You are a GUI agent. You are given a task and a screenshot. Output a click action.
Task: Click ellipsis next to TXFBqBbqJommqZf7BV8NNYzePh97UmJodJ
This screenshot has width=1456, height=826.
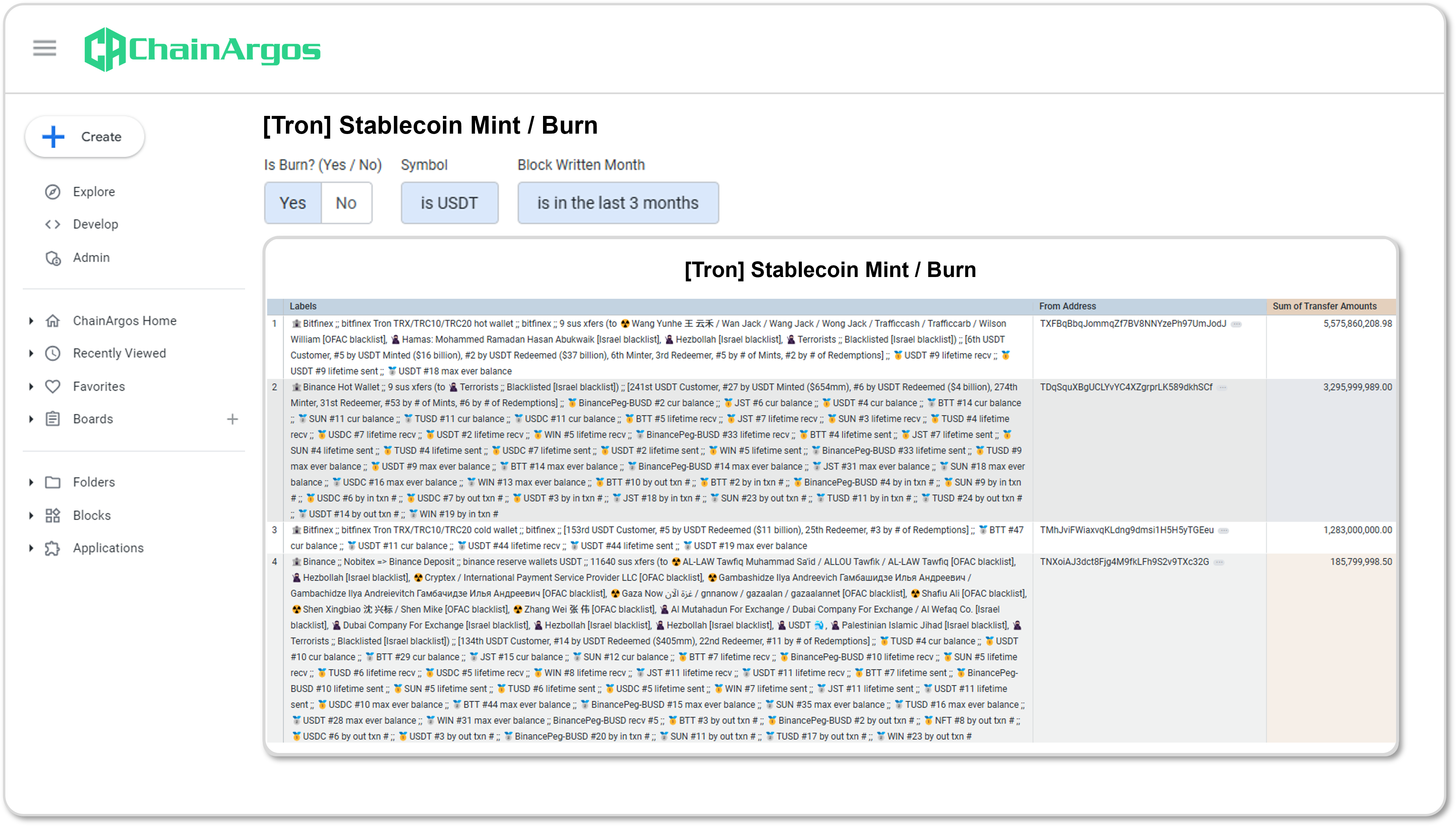click(1237, 324)
